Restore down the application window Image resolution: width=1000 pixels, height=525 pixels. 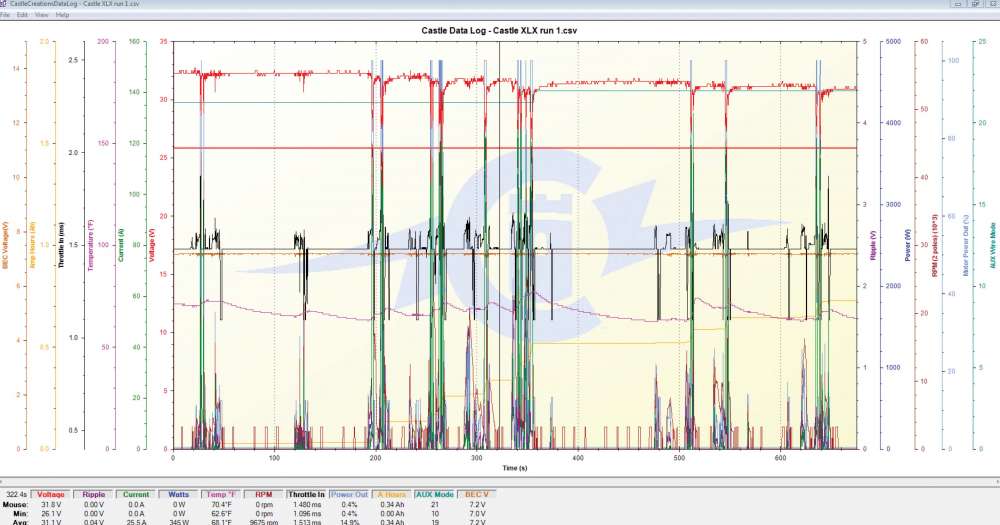point(977,4)
